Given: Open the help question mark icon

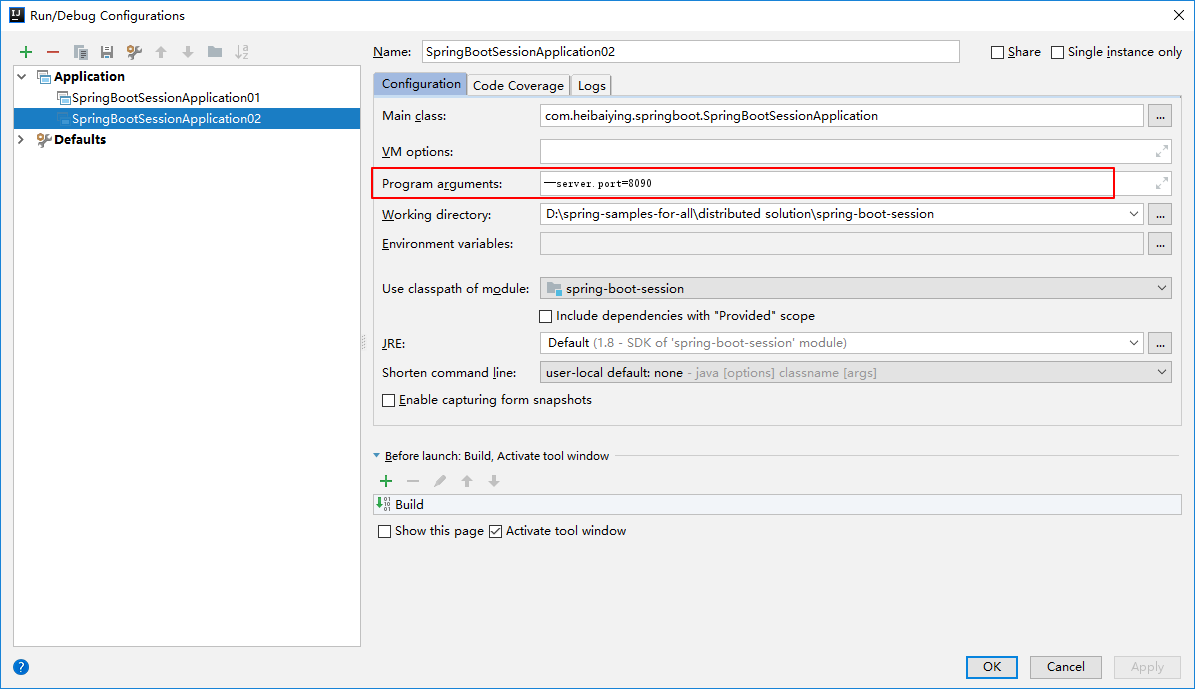Looking at the screenshot, I should [x=21, y=667].
